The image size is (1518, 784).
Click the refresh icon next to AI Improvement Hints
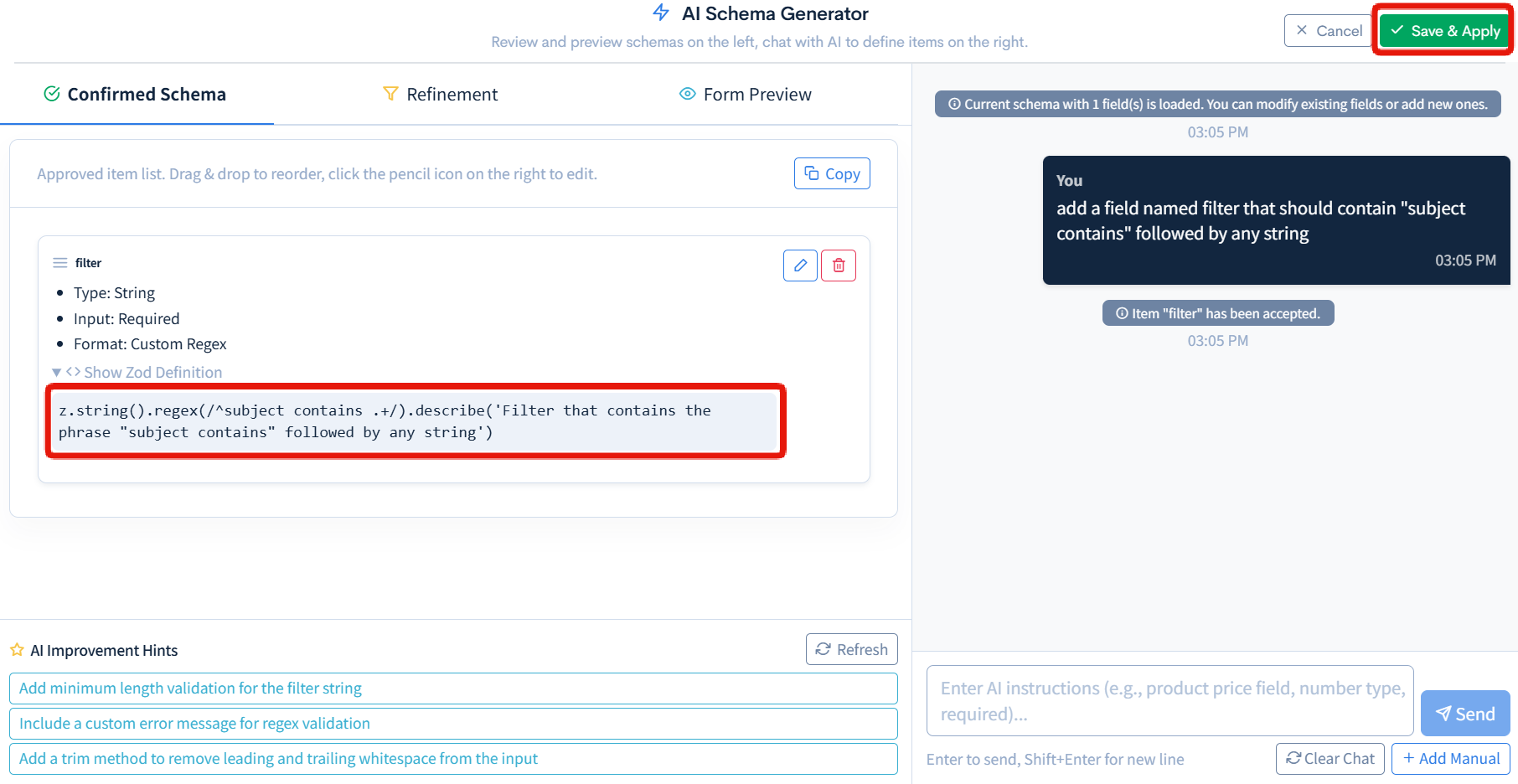[824, 649]
